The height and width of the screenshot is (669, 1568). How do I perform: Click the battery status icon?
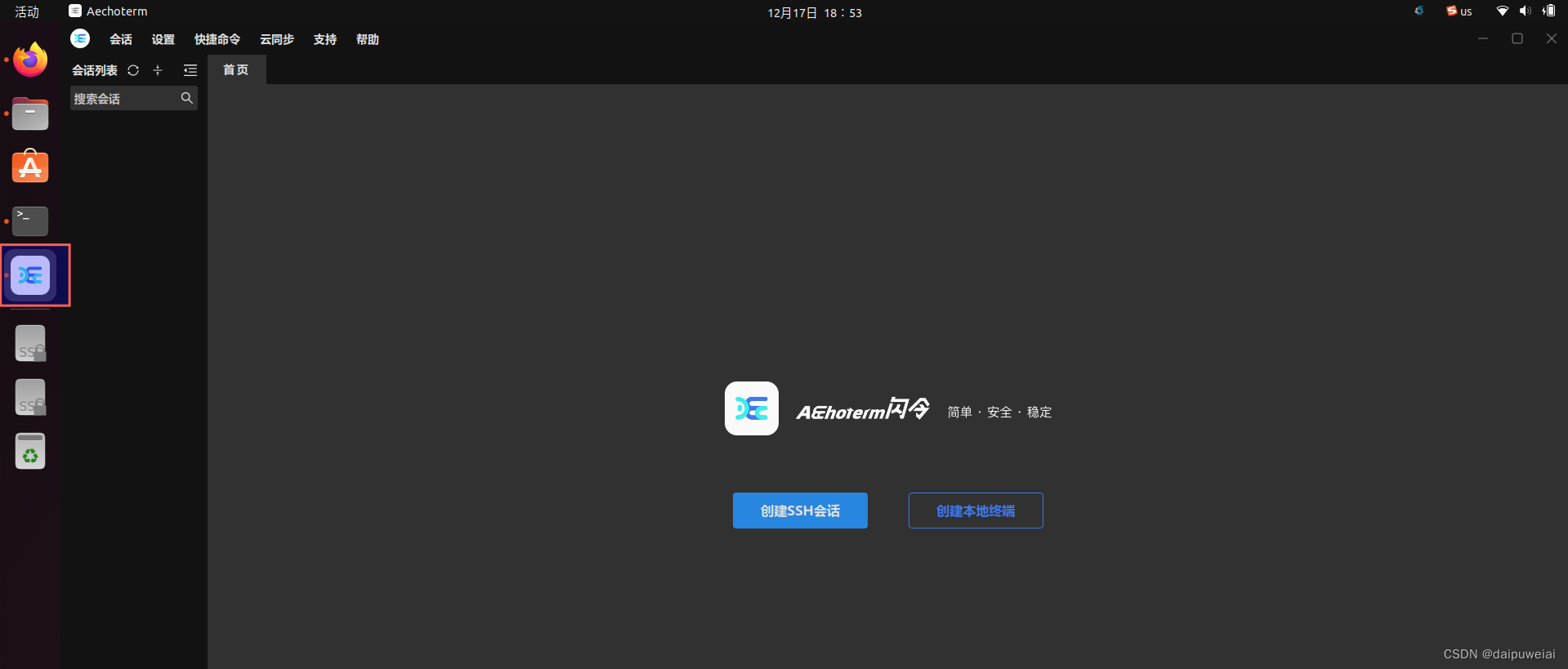[x=1548, y=11]
